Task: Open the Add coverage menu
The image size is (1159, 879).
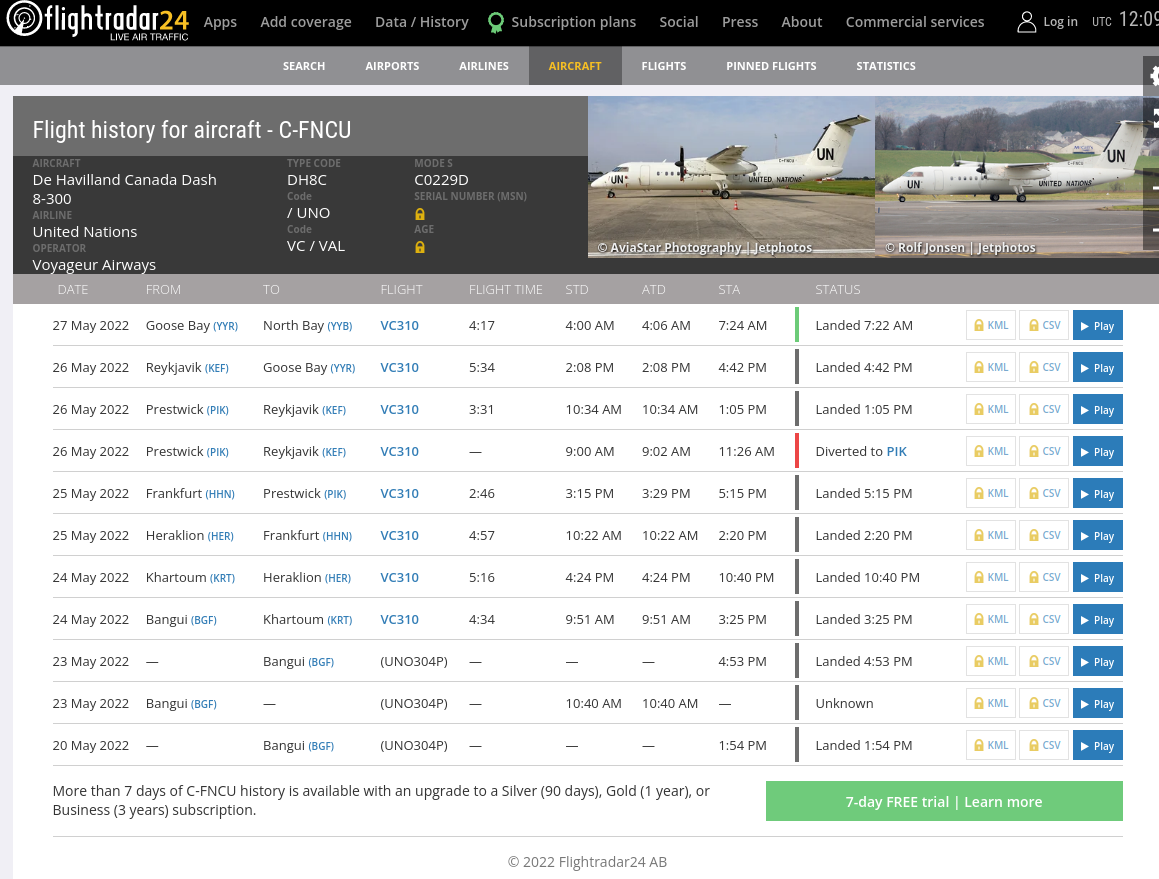Action: [x=306, y=22]
